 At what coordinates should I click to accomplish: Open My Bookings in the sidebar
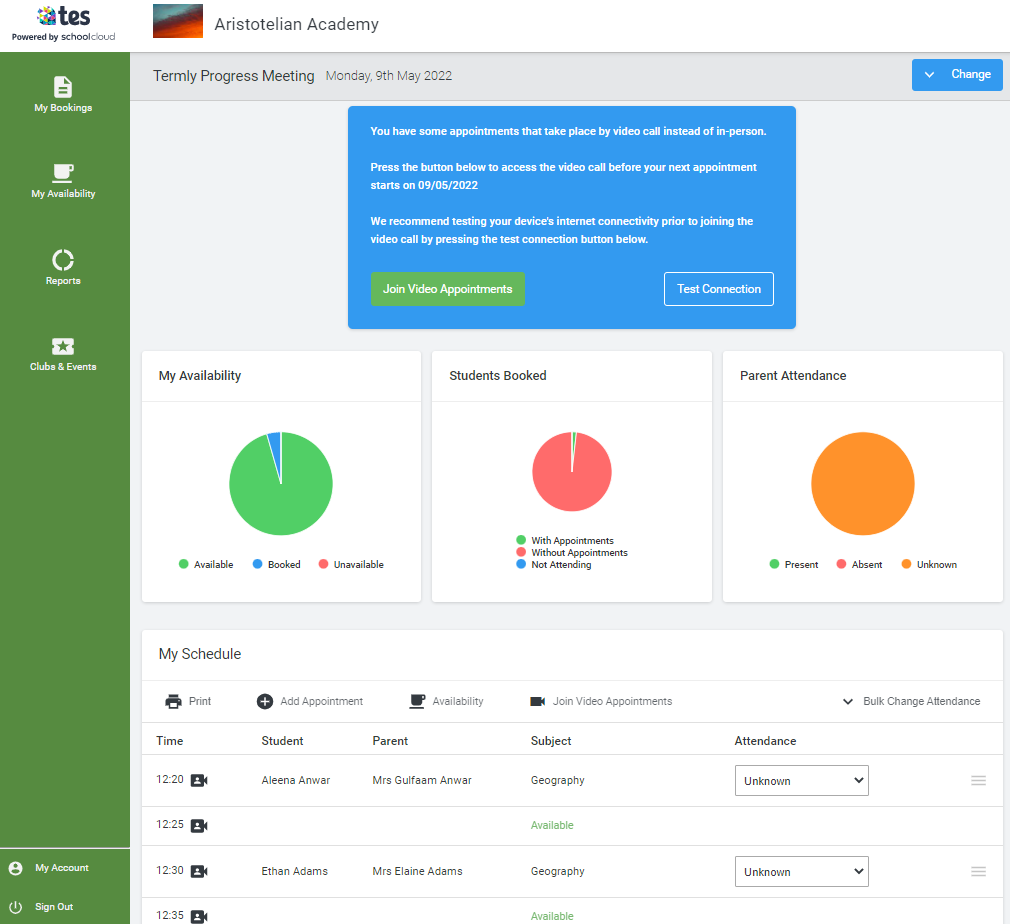[63, 94]
